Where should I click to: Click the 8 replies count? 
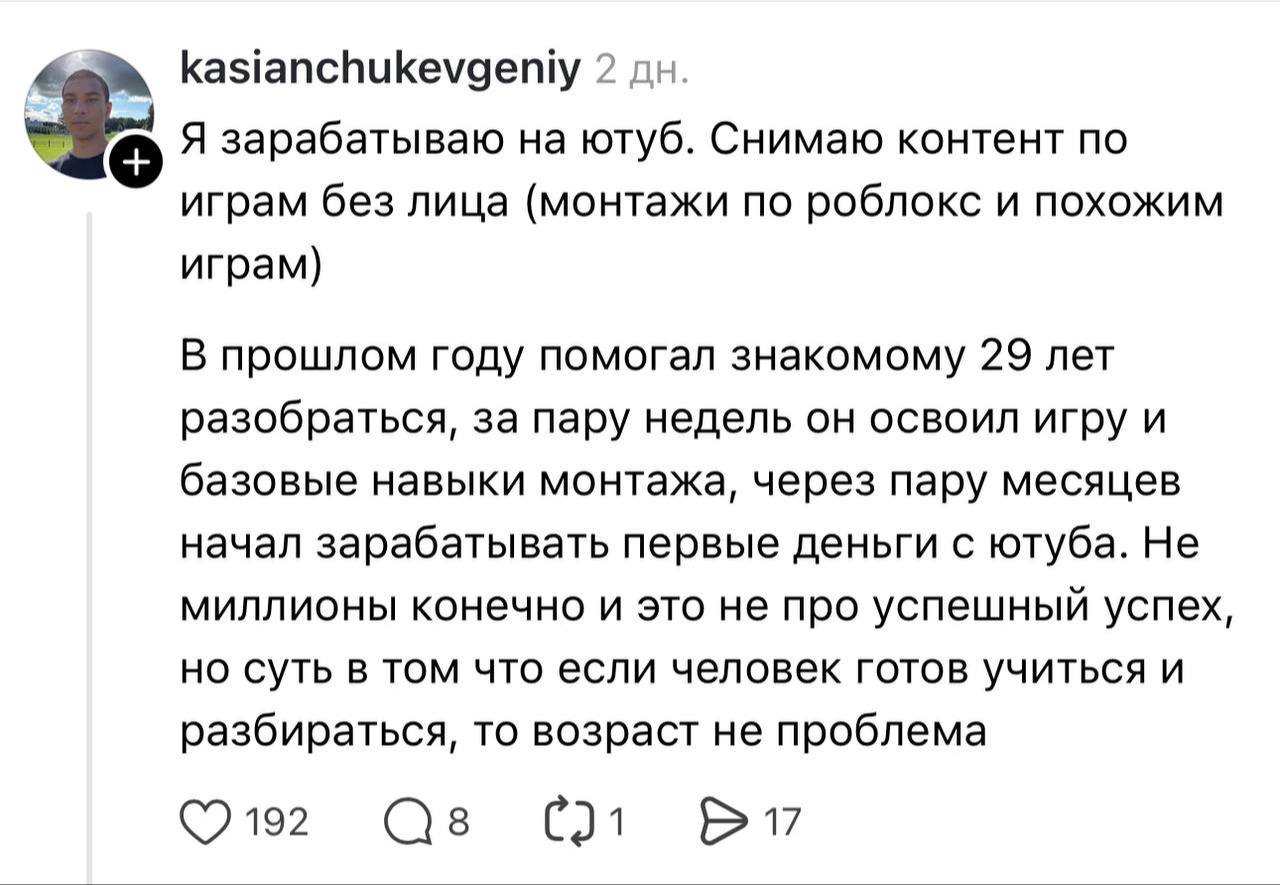[x=457, y=823]
